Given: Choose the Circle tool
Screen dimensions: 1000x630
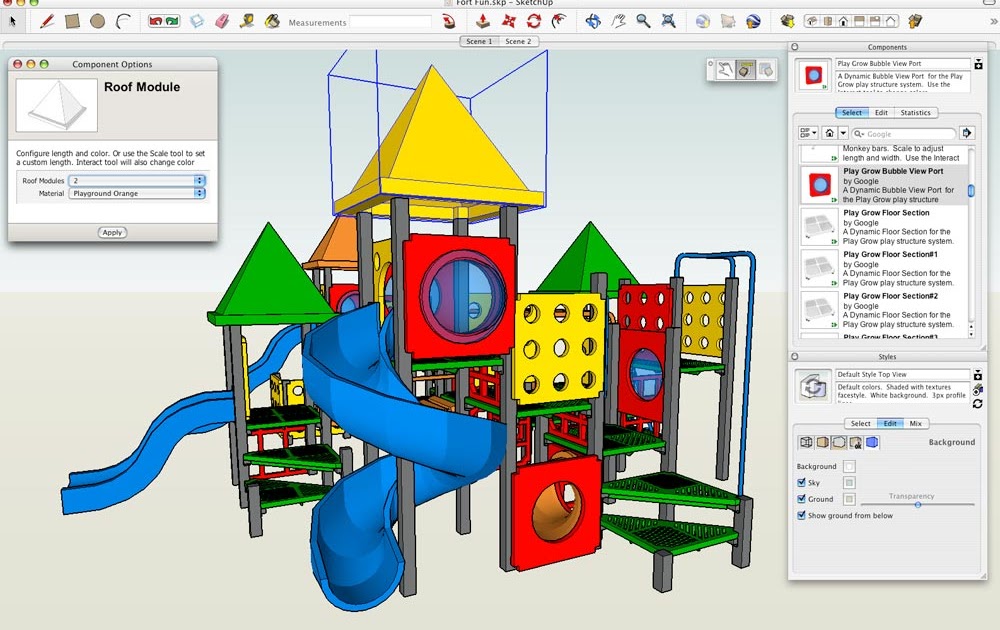Looking at the screenshot, I should [x=98, y=22].
